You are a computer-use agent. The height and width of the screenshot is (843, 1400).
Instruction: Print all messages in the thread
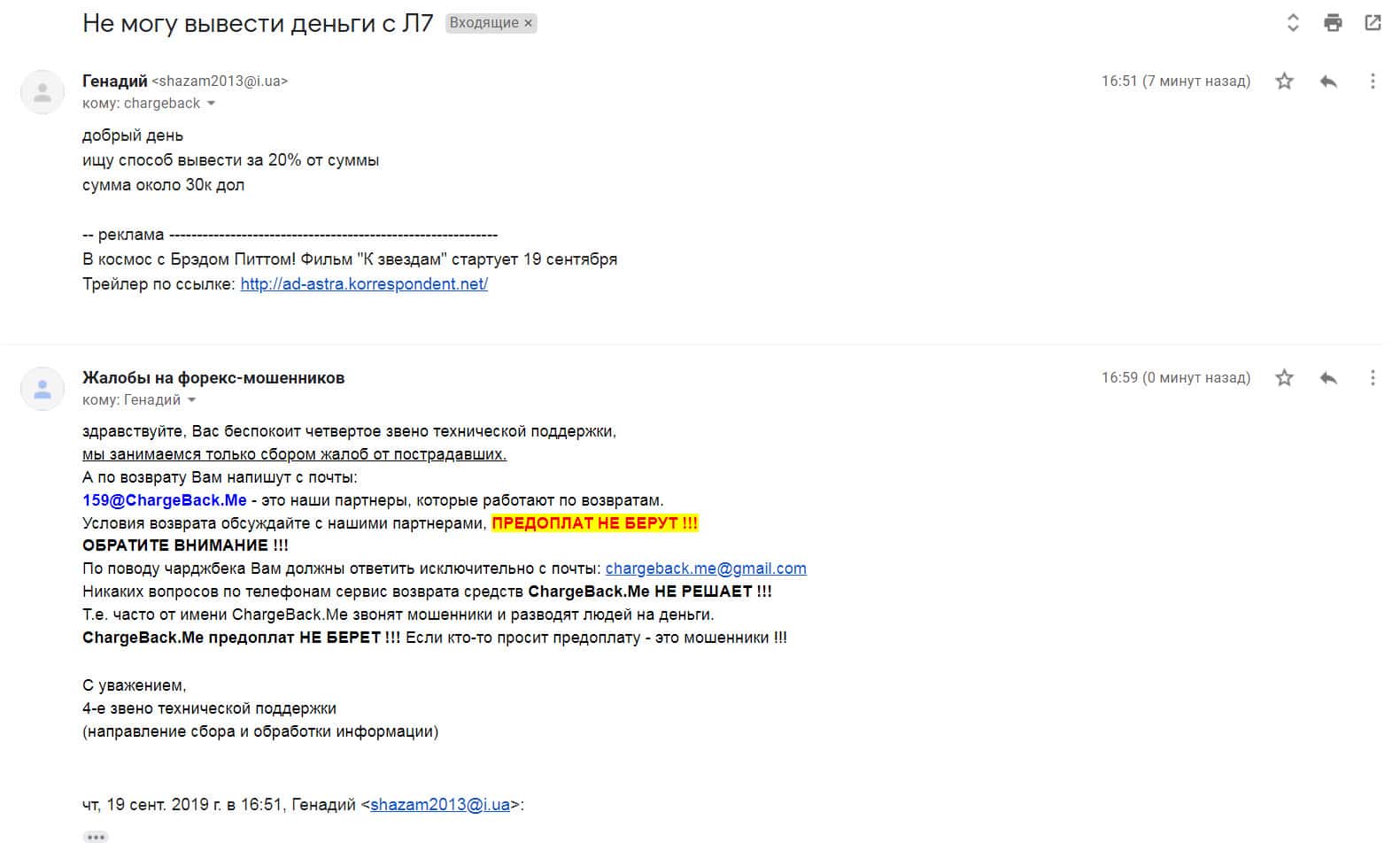pos(1333,23)
